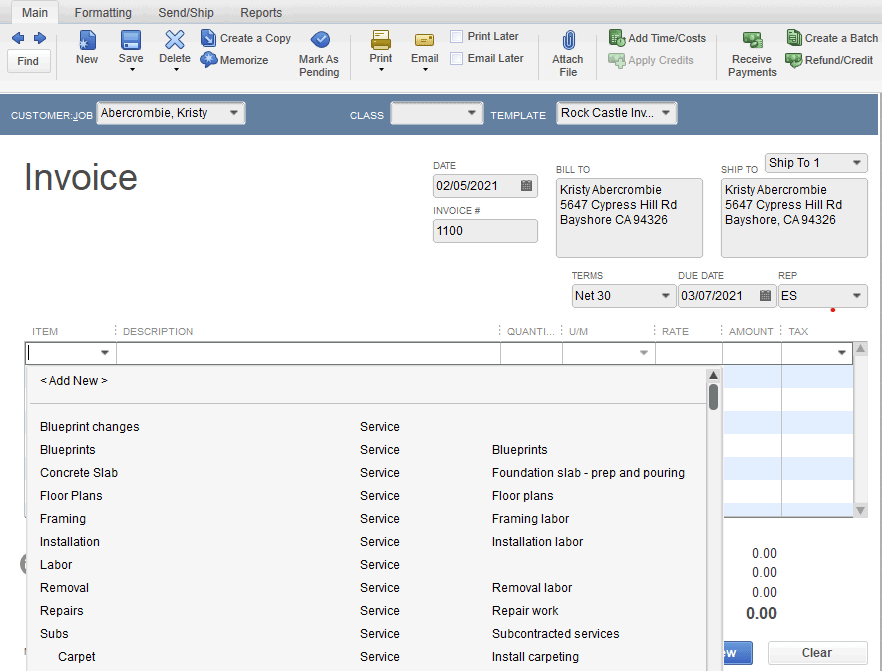Screen dimensions: 882x671
Task: Open Terms dropdown Net 30
Action: [665, 296]
